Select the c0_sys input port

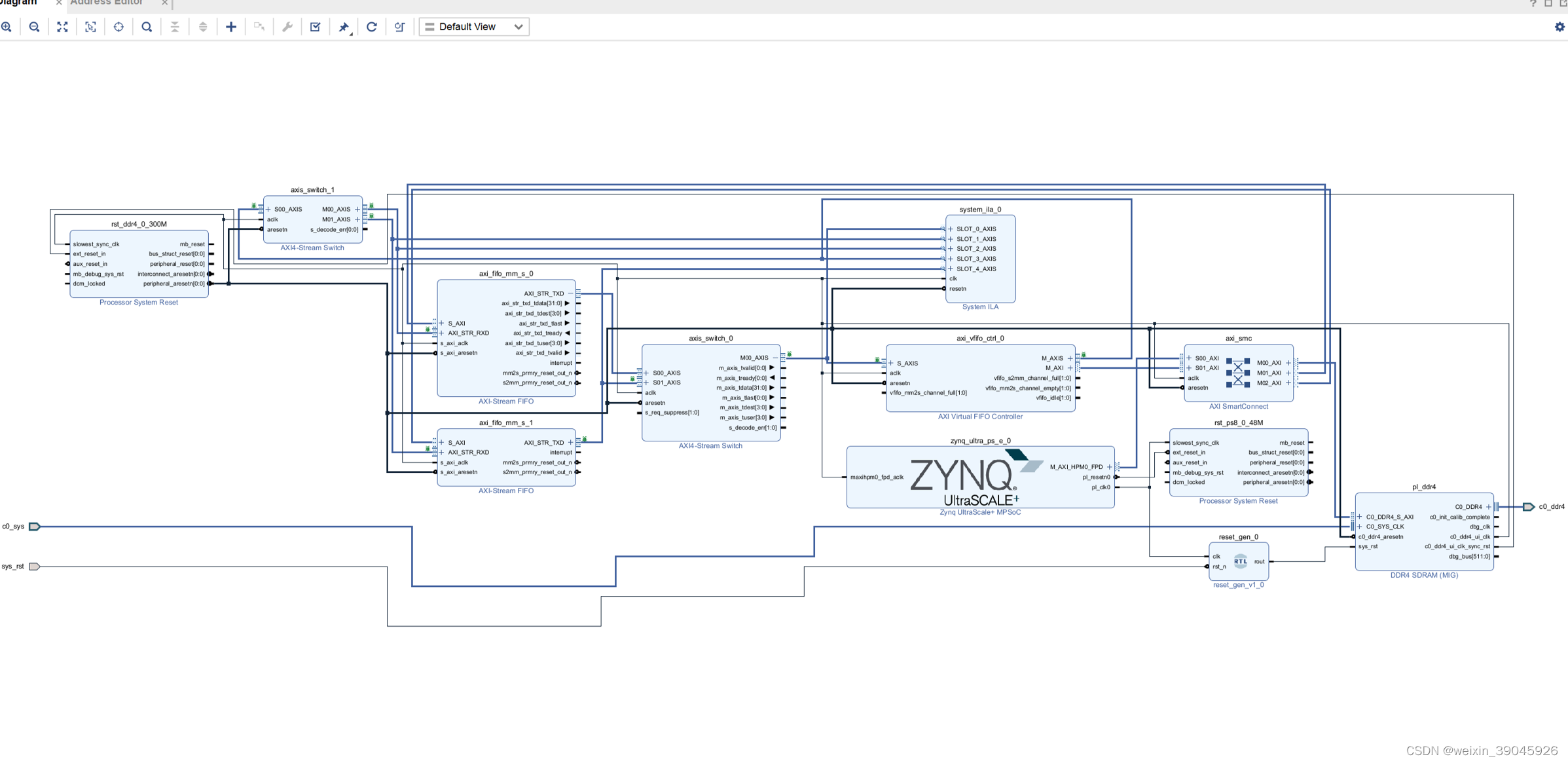click(34, 527)
